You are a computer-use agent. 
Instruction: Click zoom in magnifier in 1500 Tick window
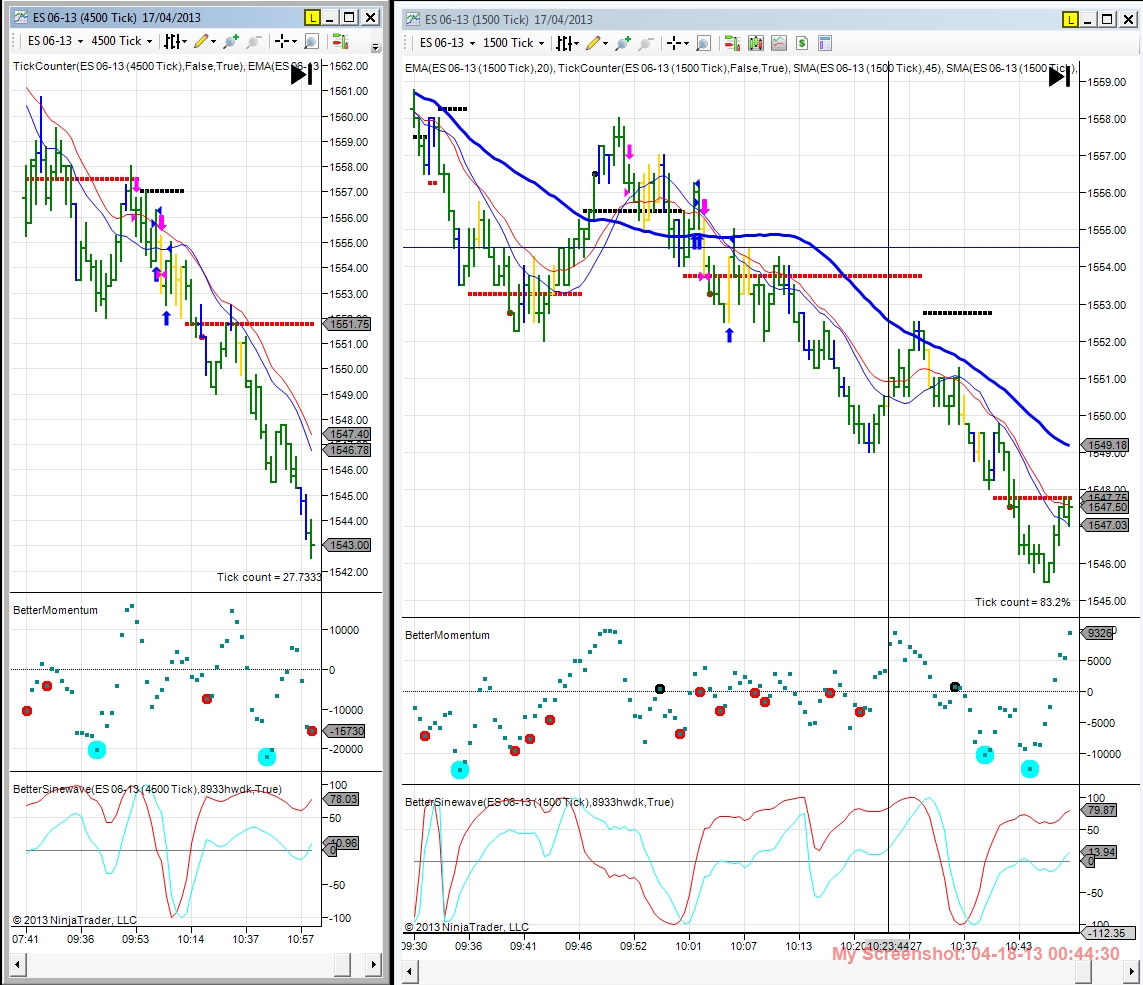(x=623, y=44)
